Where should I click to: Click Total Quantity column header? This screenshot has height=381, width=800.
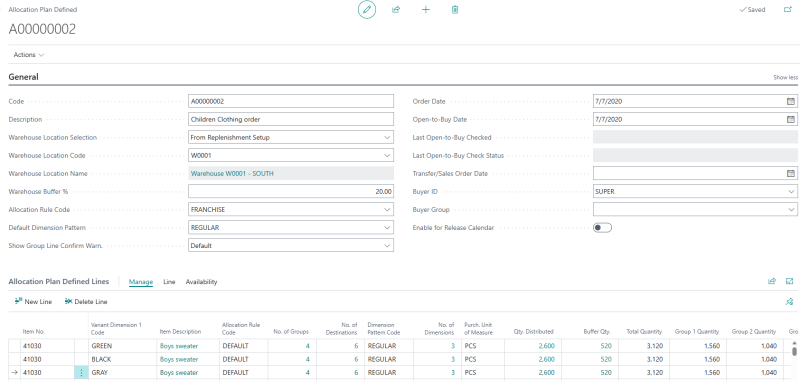click(644, 332)
